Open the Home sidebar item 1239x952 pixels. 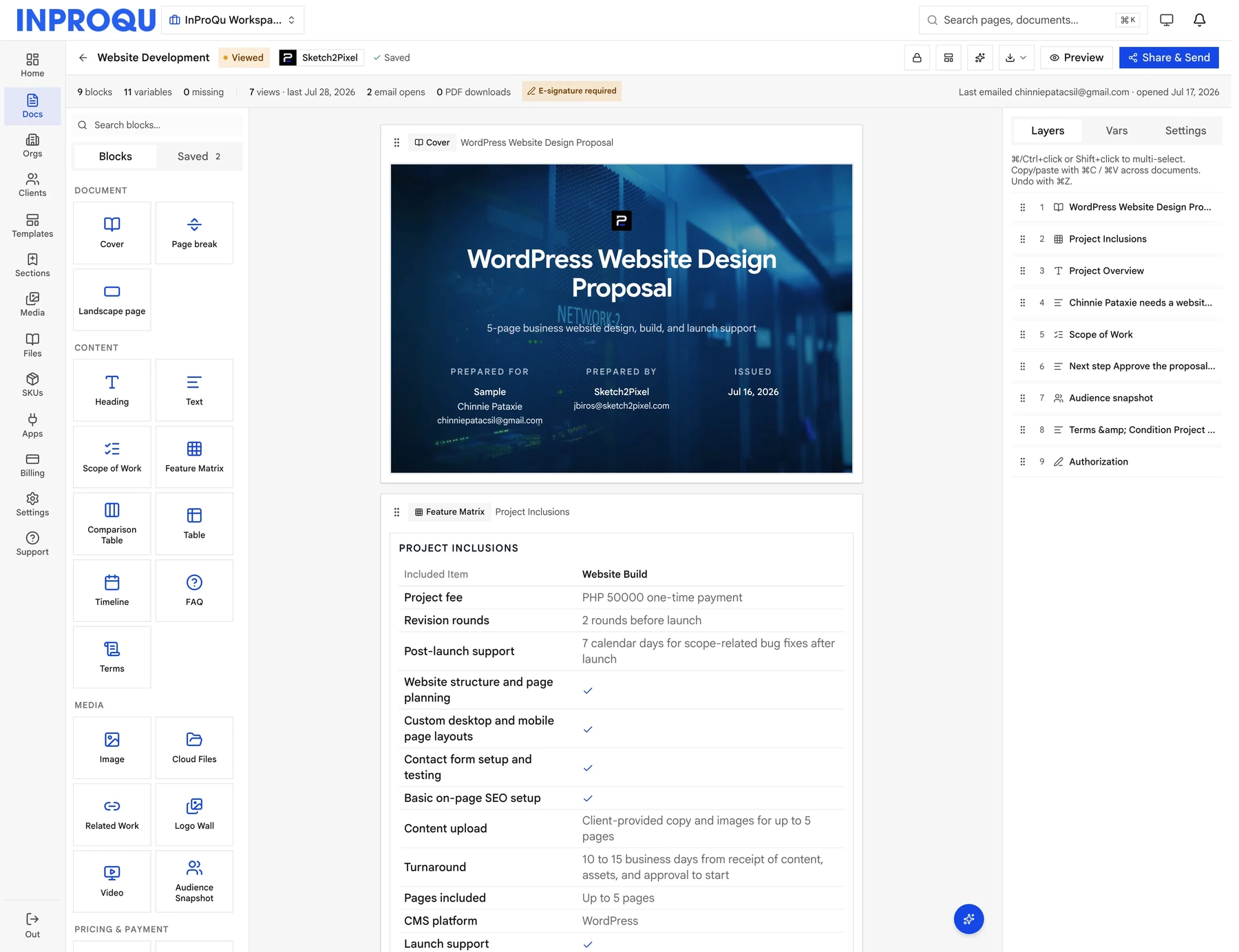pos(32,65)
